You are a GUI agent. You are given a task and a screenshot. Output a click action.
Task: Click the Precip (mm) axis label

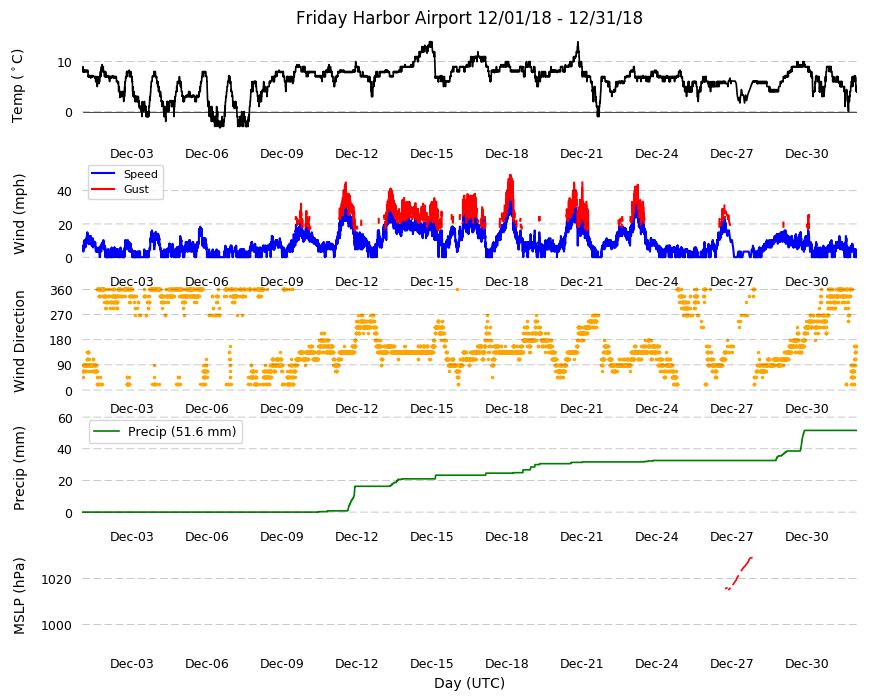[19, 468]
